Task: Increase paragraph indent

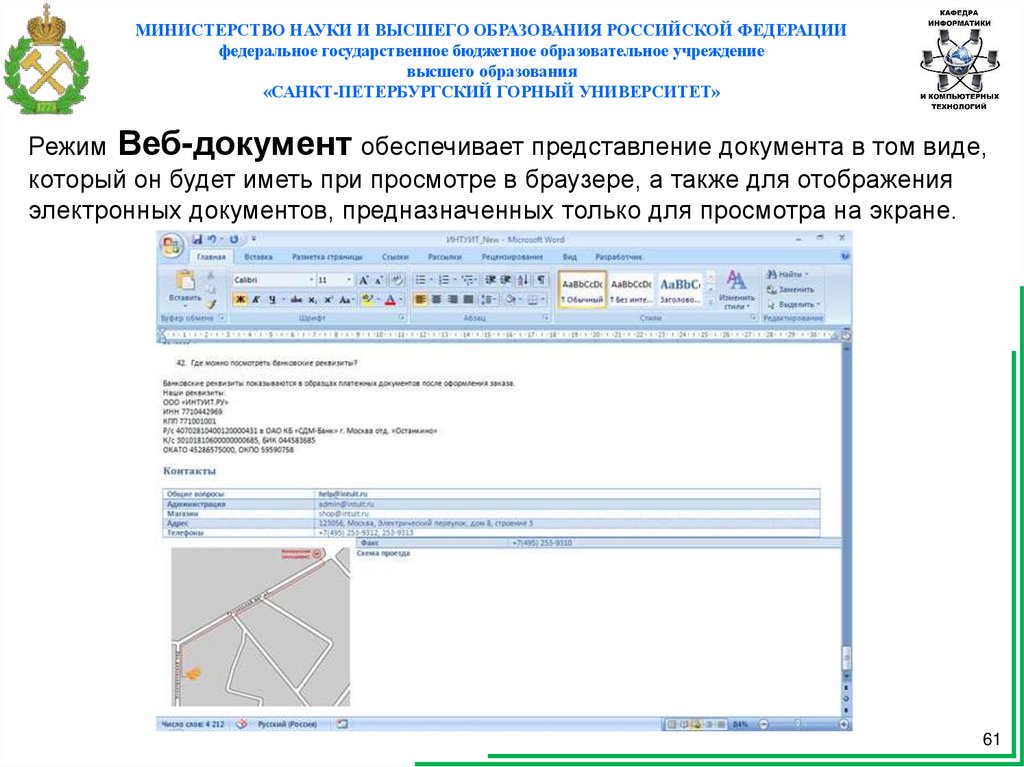Action: (x=505, y=280)
